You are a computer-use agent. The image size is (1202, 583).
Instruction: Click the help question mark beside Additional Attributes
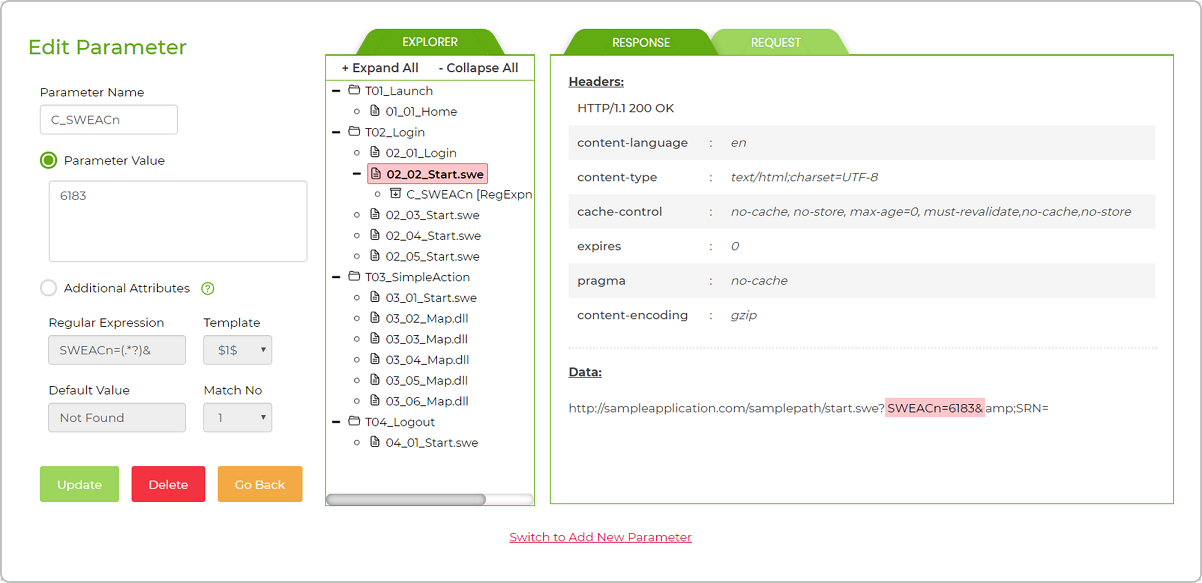coord(208,288)
